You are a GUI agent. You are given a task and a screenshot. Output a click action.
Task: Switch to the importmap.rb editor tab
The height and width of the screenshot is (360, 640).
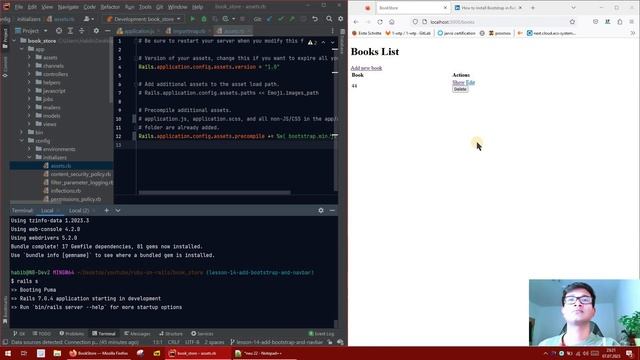point(188,31)
